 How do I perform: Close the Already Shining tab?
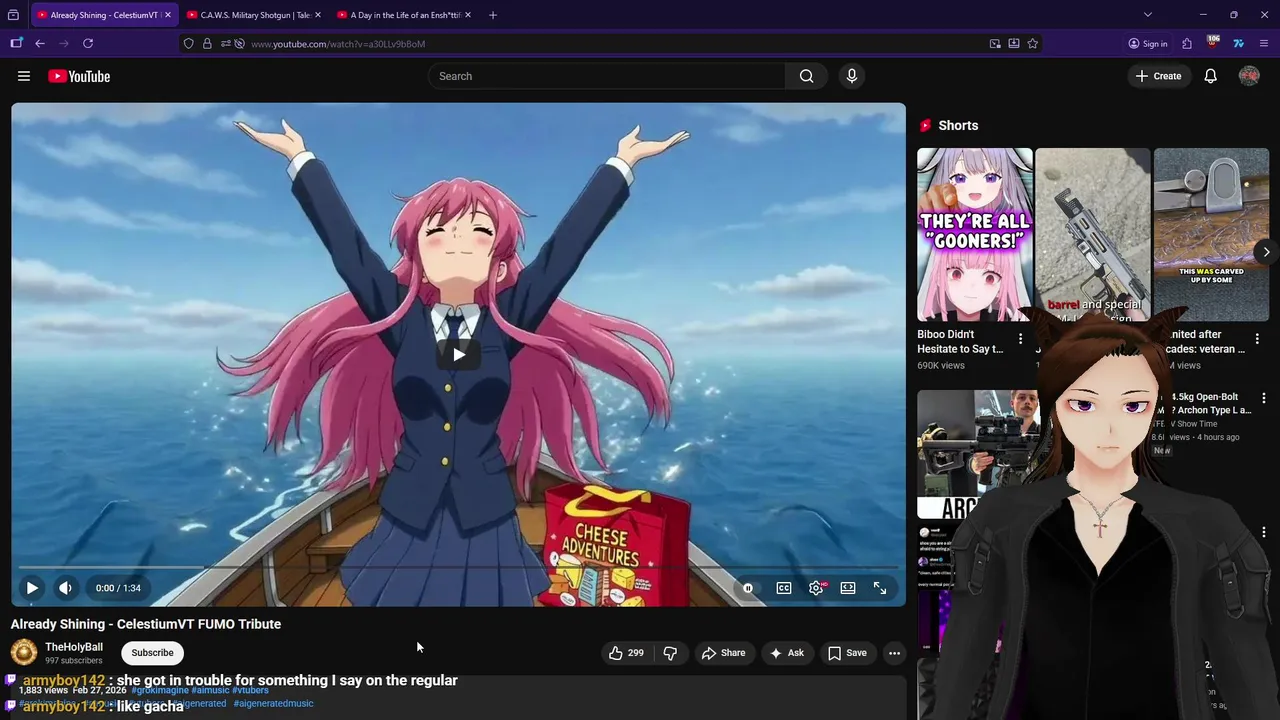168,15
